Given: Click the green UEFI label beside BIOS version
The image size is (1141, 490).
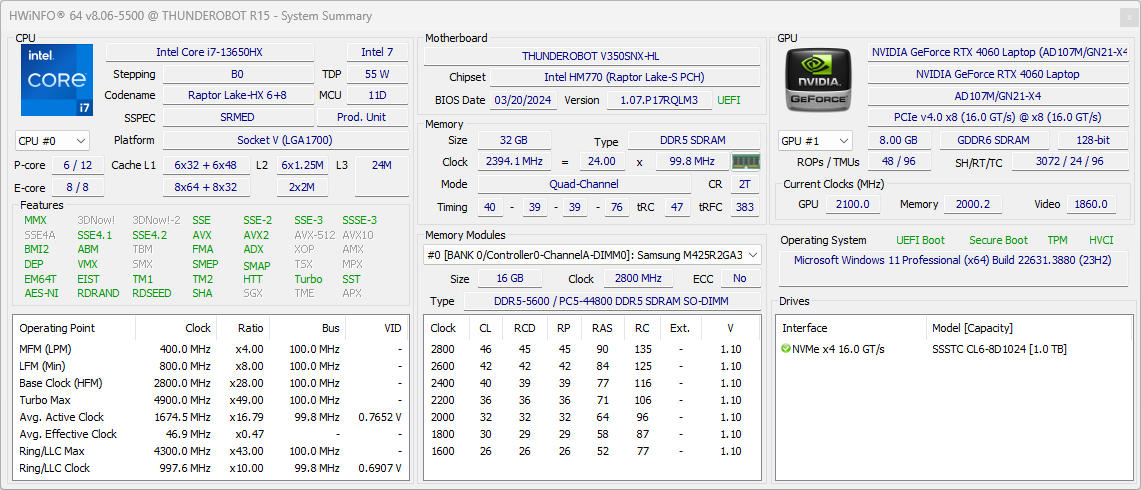Looking at the screenshot, I should 729,100.
